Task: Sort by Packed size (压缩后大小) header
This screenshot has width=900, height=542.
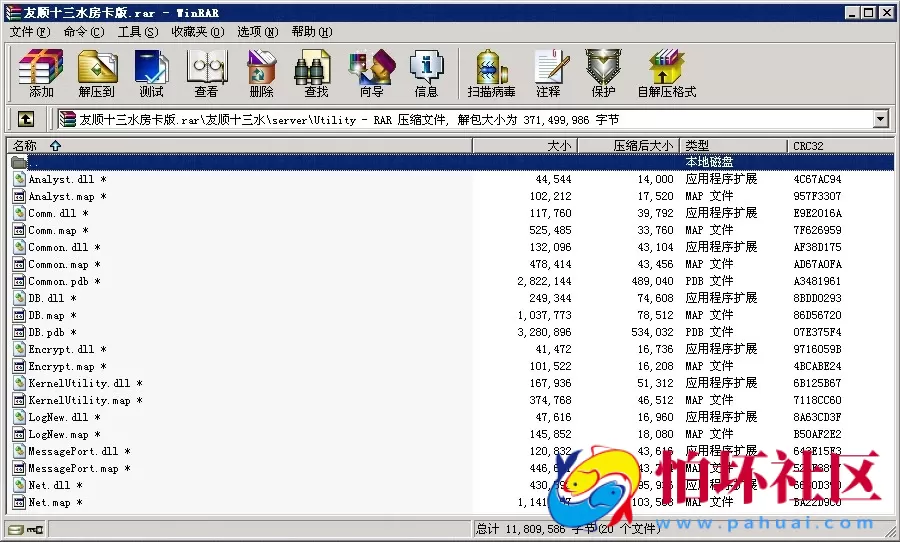Action: click(629, 146)
